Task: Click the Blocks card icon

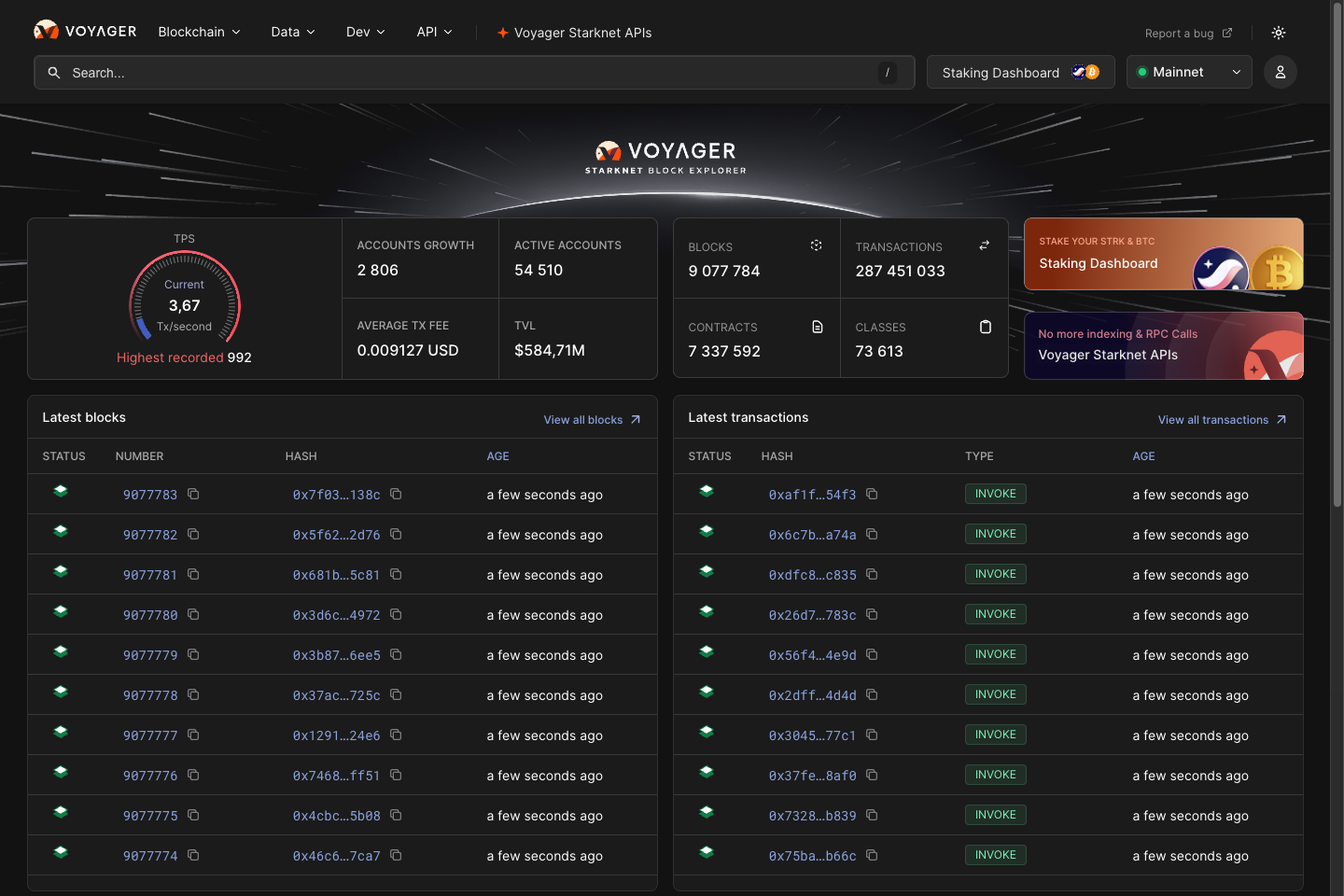Action: click(817, 245)
